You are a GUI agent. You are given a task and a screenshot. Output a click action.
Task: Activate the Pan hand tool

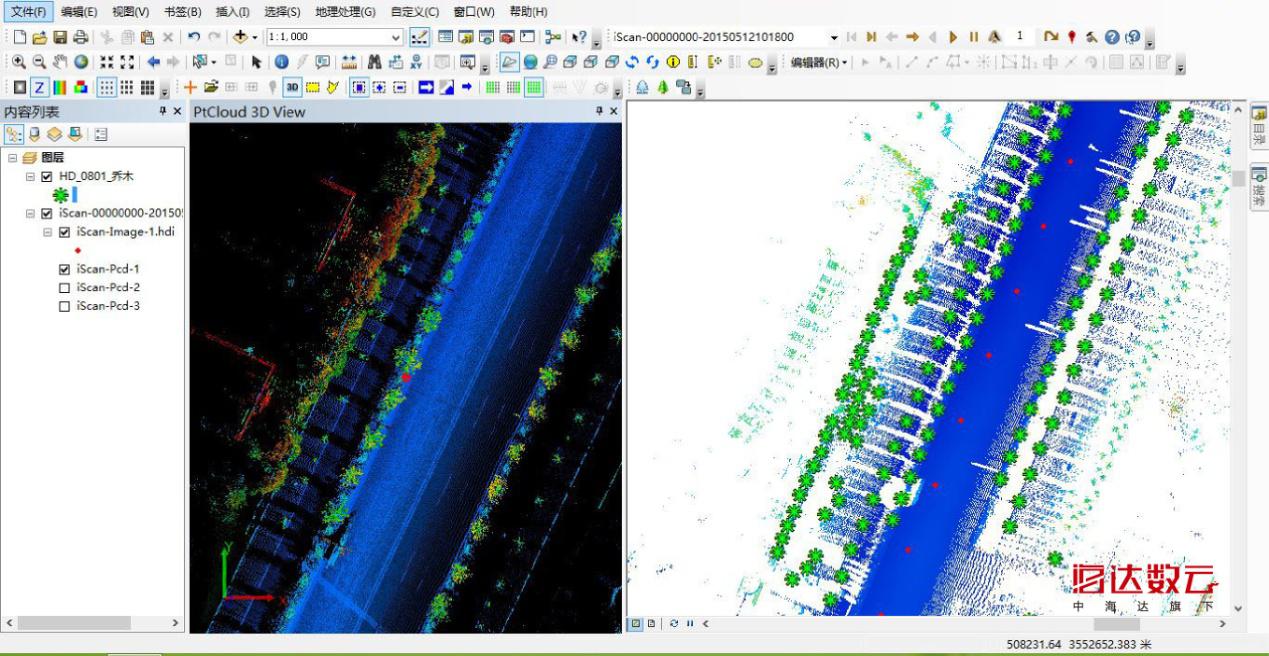60,62
